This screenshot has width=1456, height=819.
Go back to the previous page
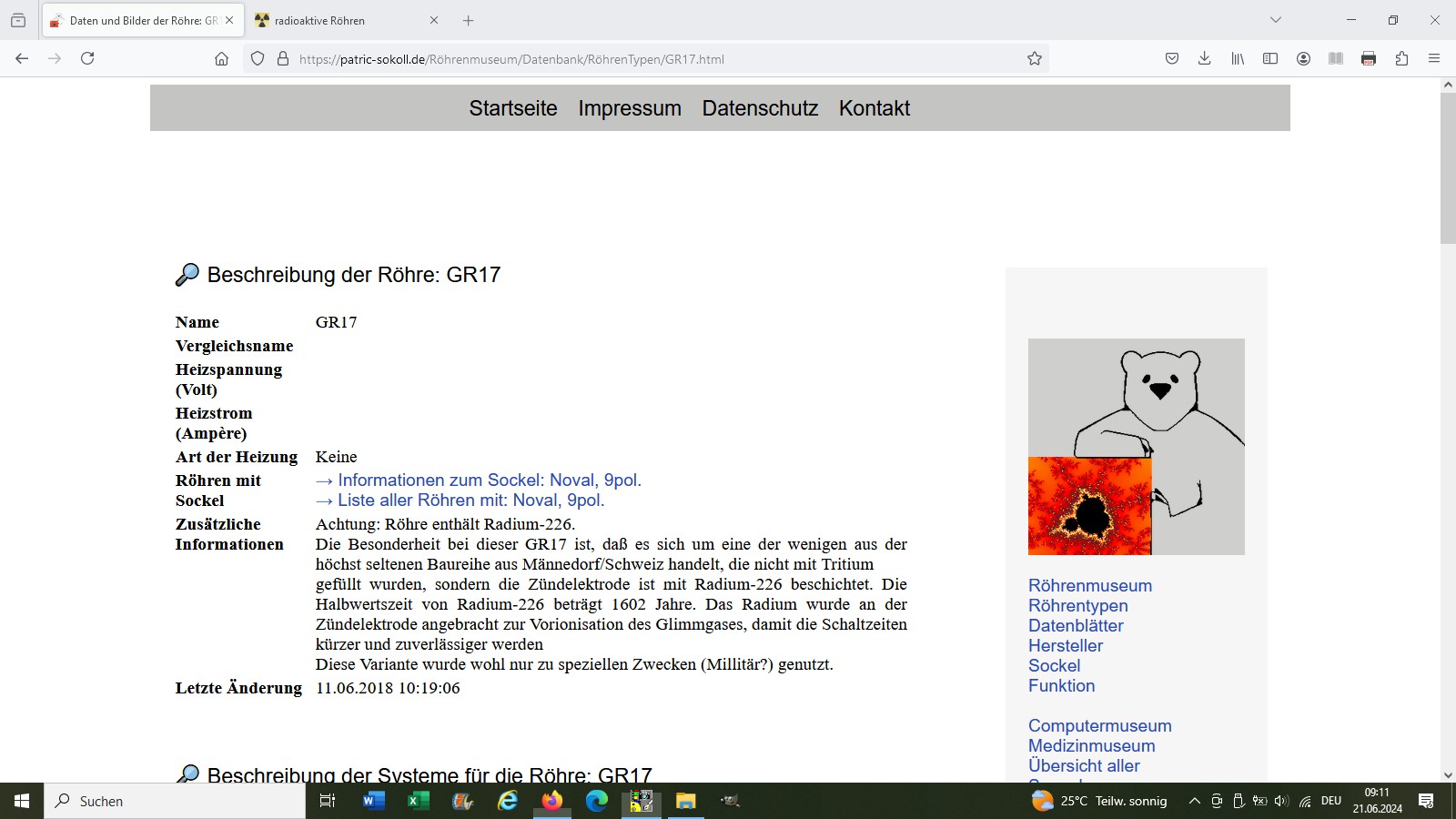click(22, 58)
